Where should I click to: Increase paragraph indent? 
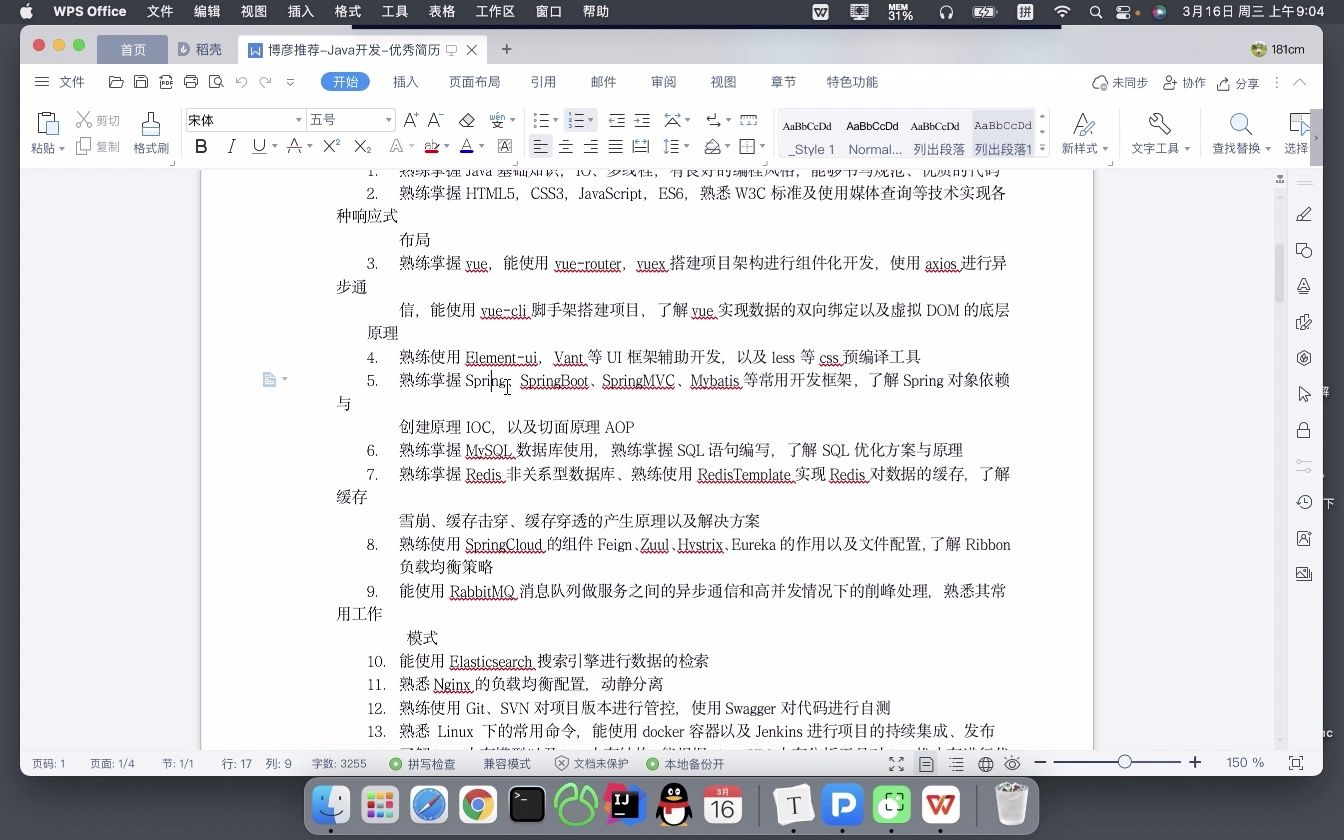point(641,120)
